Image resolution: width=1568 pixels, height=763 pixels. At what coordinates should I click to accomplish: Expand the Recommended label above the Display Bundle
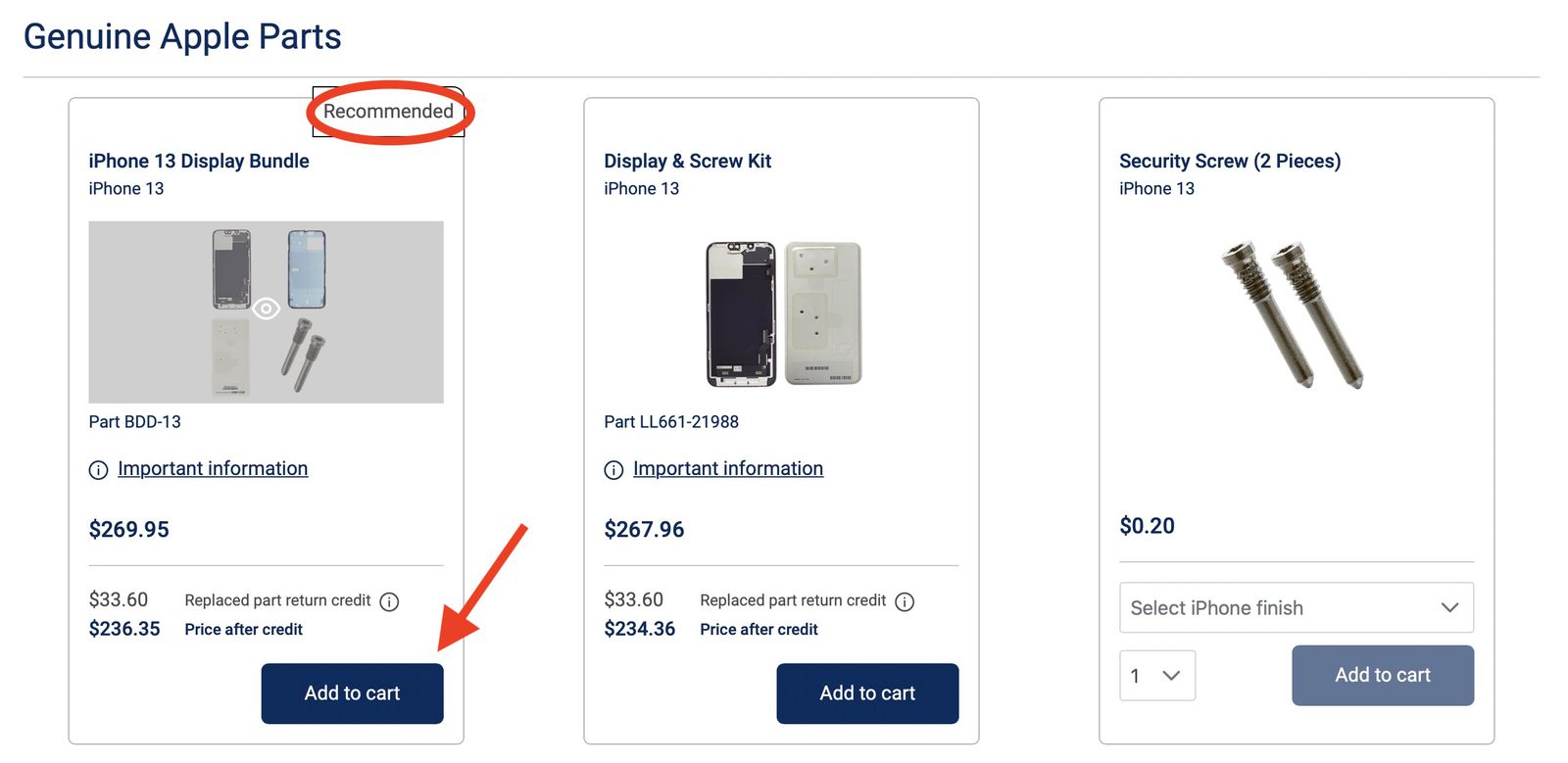click(x=389, y=111)
